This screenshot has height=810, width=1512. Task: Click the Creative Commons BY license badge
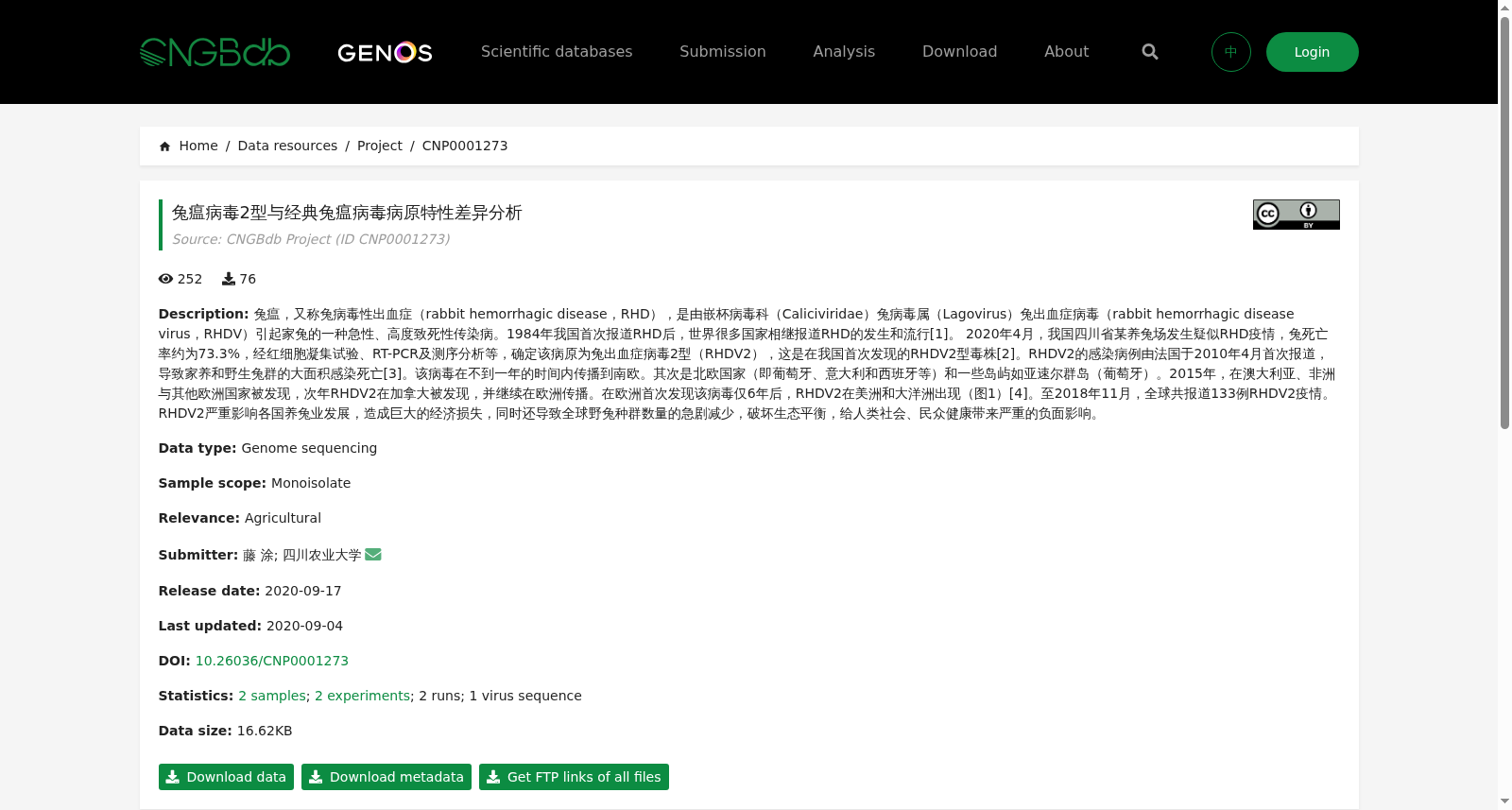point(1297,215)
